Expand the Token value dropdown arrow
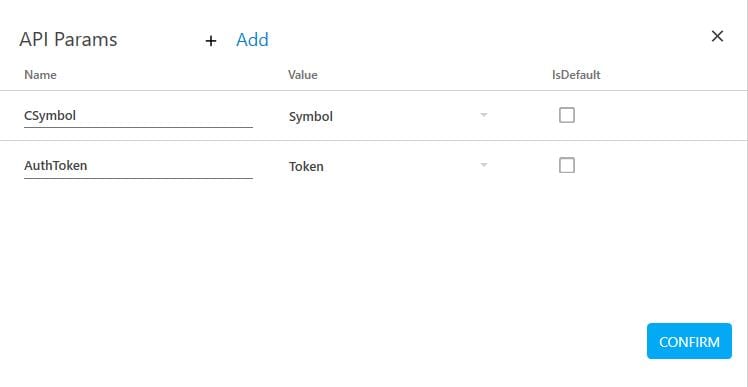The image size is (748, 387). pos(484,165)
